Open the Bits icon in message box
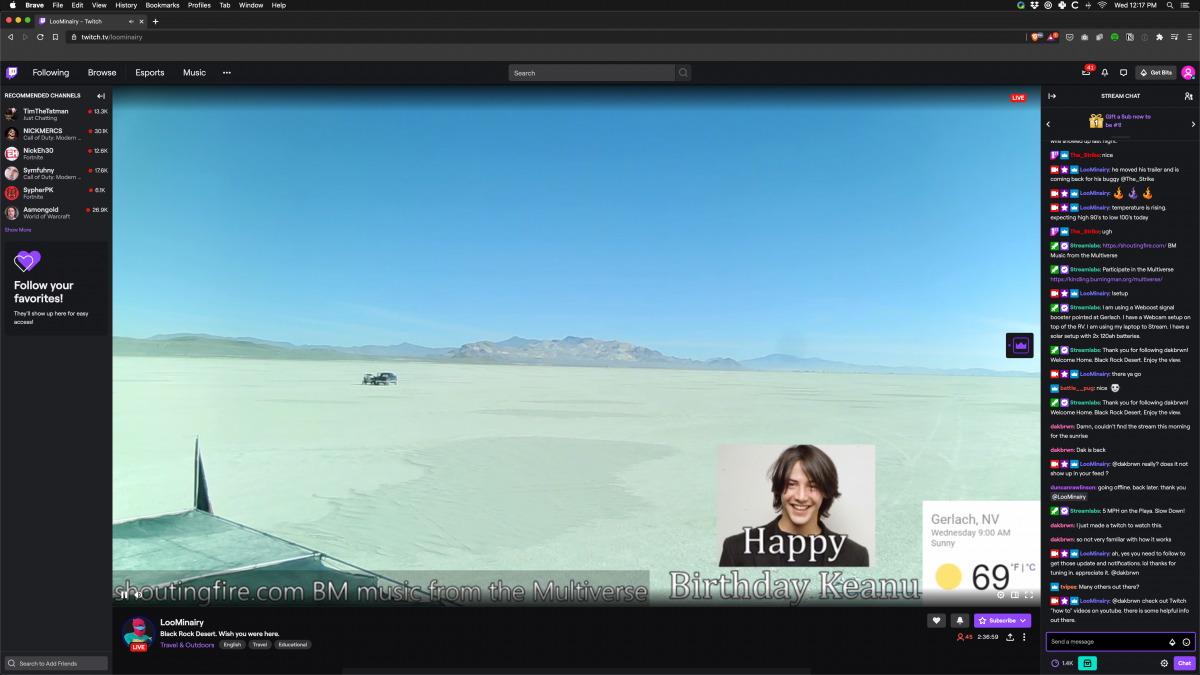The image size is (1200, 675). coord(1172,642)
